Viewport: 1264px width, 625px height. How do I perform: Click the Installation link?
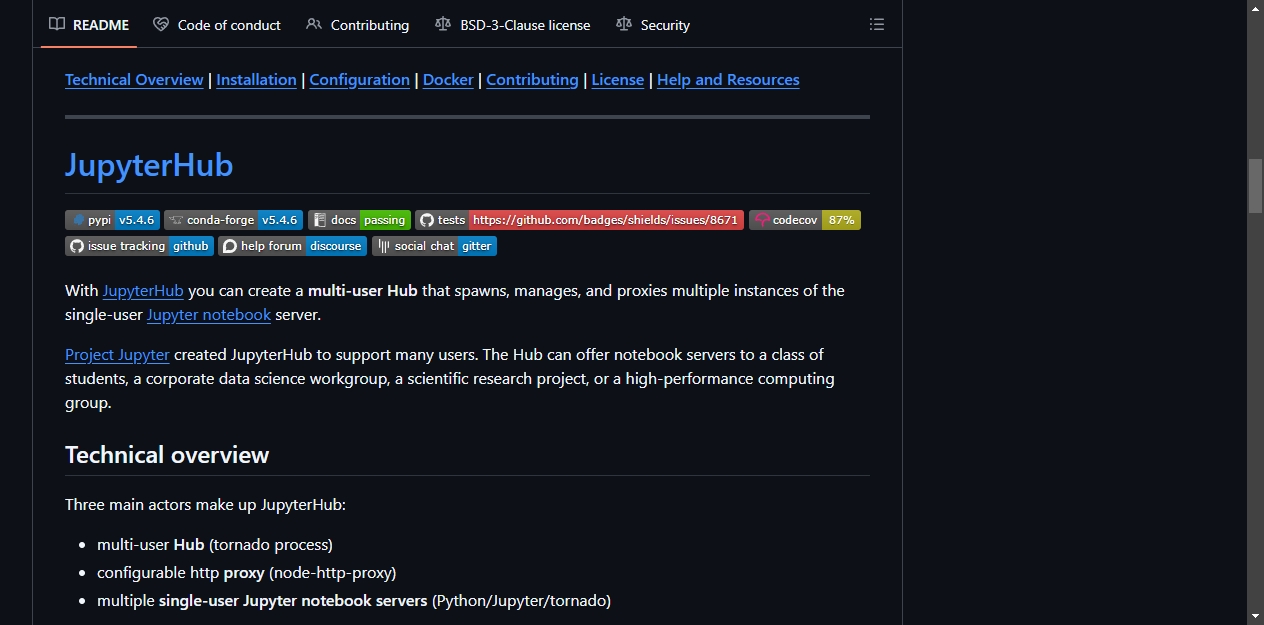click(256, 80)
